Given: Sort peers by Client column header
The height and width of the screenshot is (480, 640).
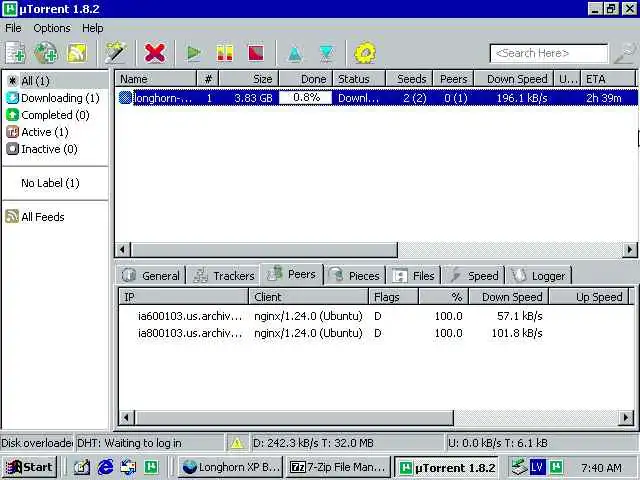Looking at the screenshot, I should (309, 297).
